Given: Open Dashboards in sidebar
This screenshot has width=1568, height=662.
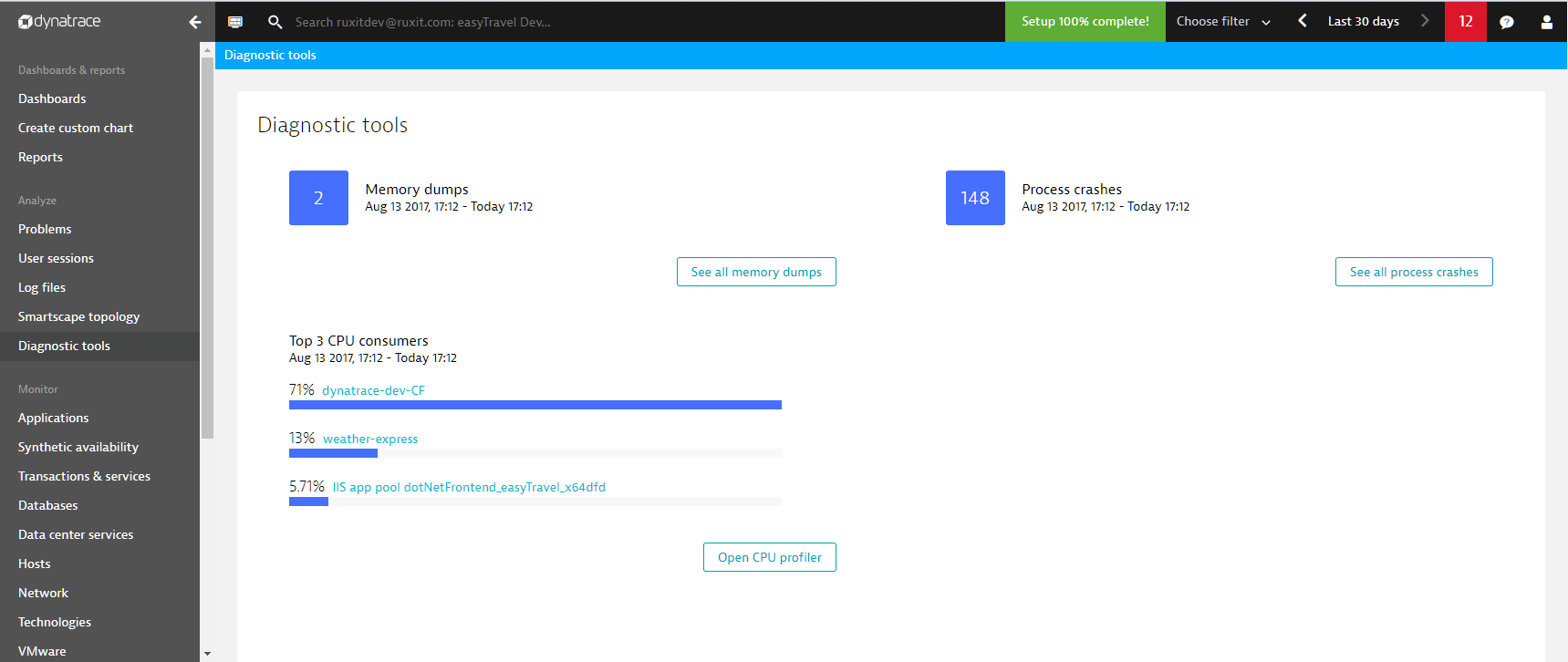Looking at the screenshot, I should coord(52,98).
